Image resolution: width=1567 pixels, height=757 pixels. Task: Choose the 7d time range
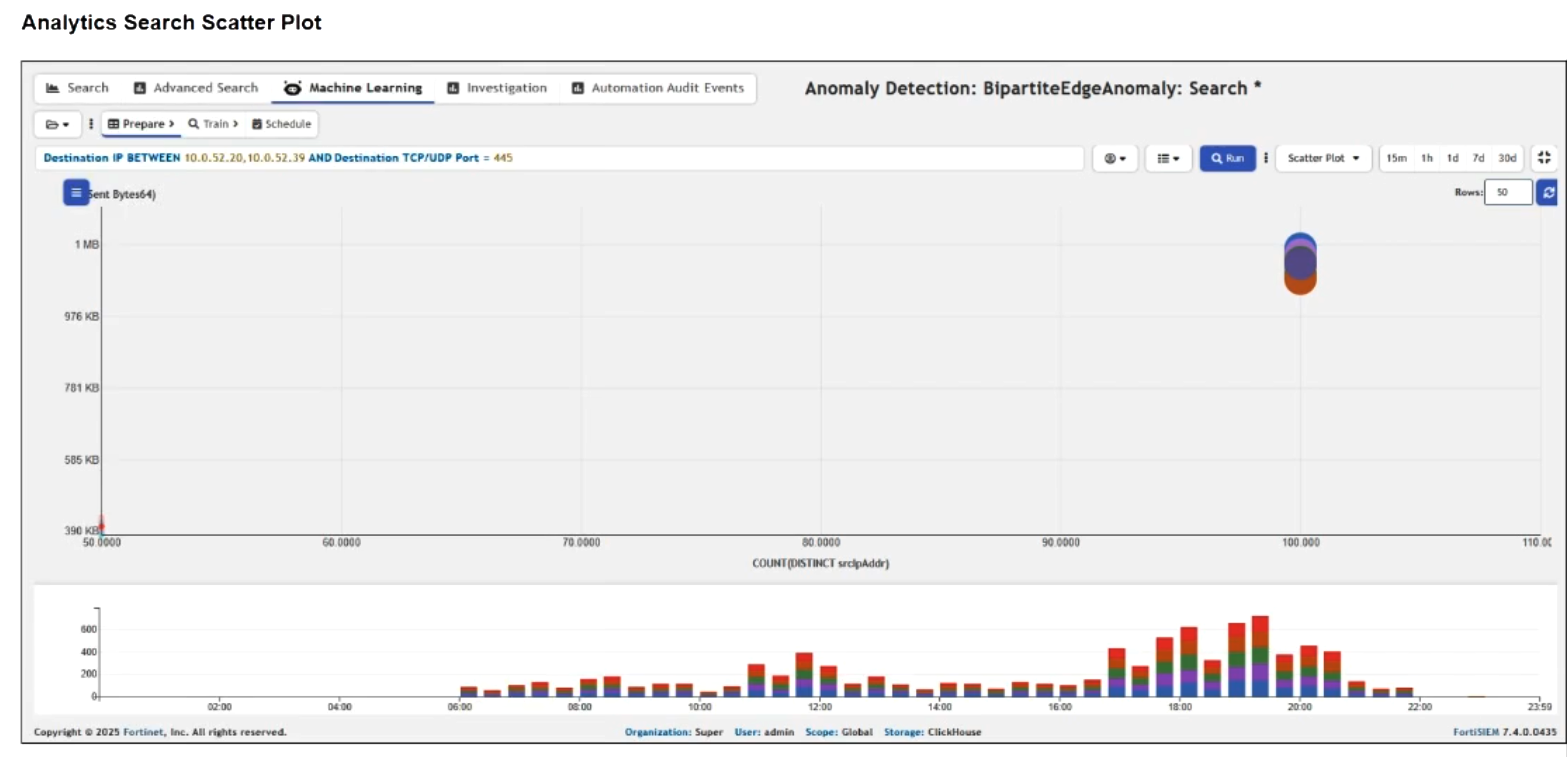point(1478,158)
